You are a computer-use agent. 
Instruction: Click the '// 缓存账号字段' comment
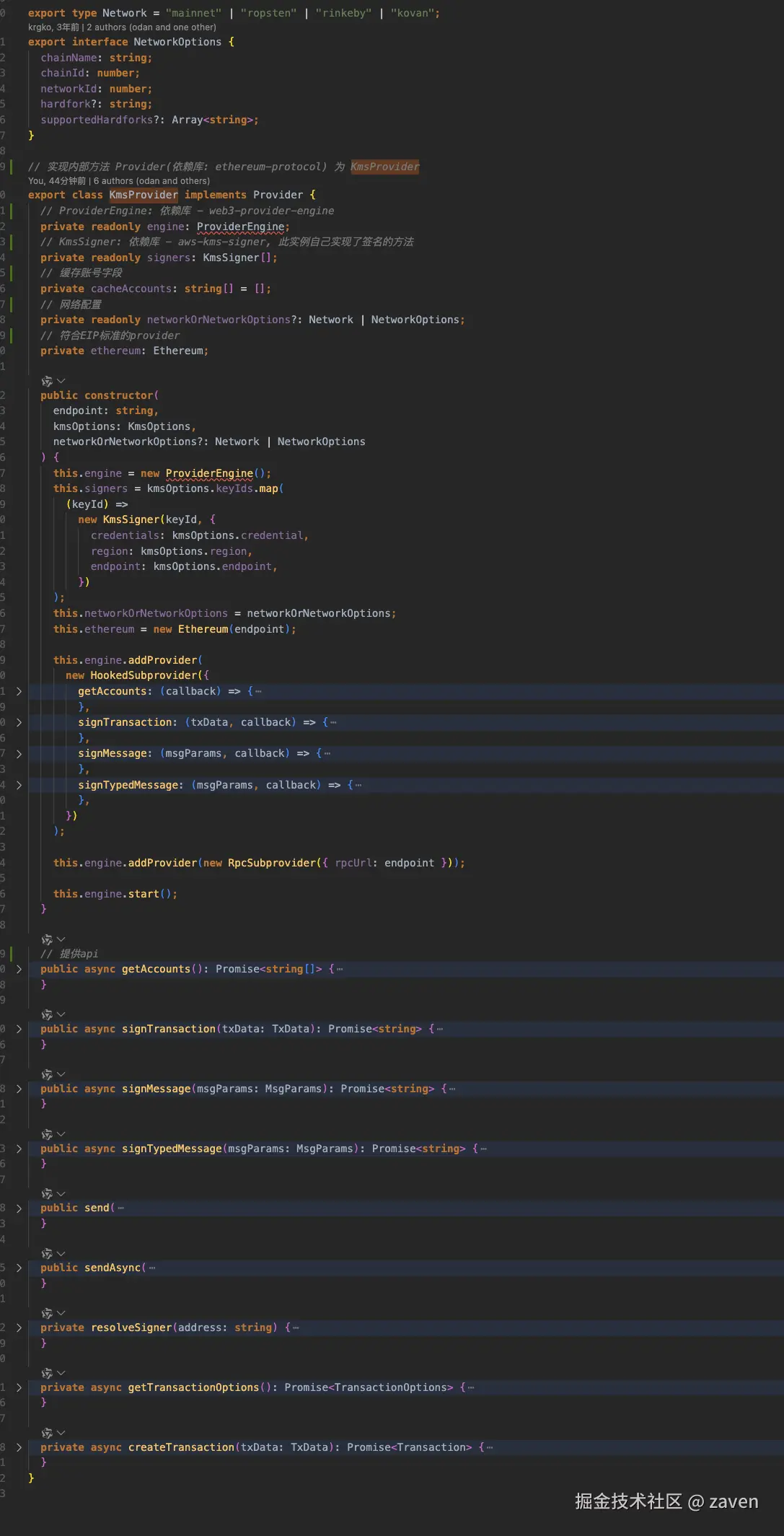(x=82, y=273)
